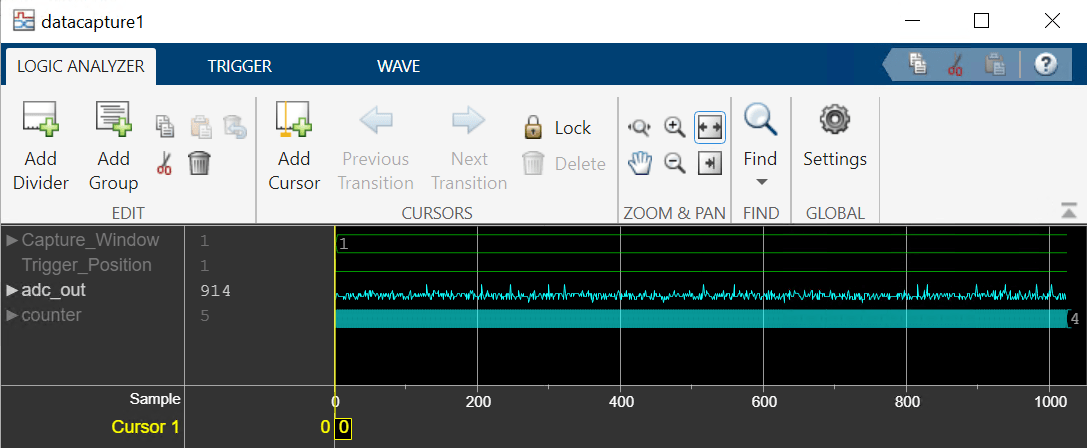Click the cut scissors icon in EDIT section
This screenshot has width=1087, height=448.
[x=165, y=163]
